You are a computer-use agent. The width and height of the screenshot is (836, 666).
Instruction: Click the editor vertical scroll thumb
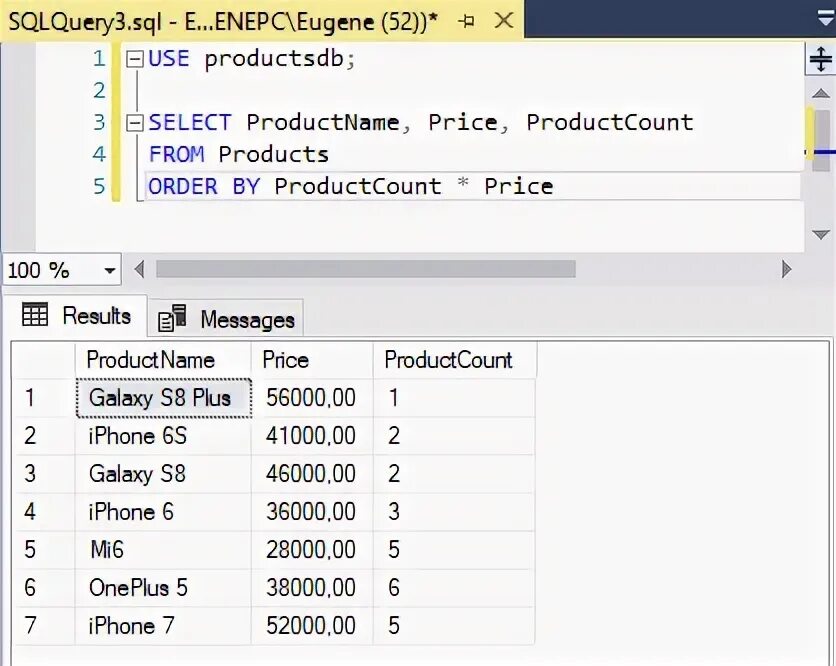coord(821,140)
